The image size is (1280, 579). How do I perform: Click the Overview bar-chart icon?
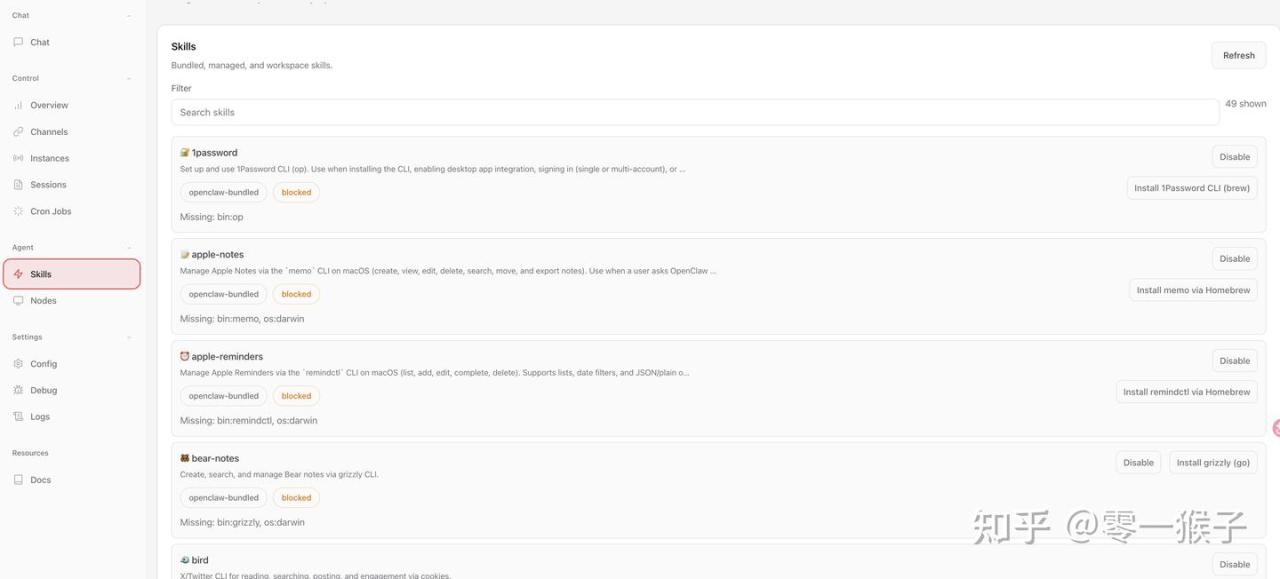point(18,105)
